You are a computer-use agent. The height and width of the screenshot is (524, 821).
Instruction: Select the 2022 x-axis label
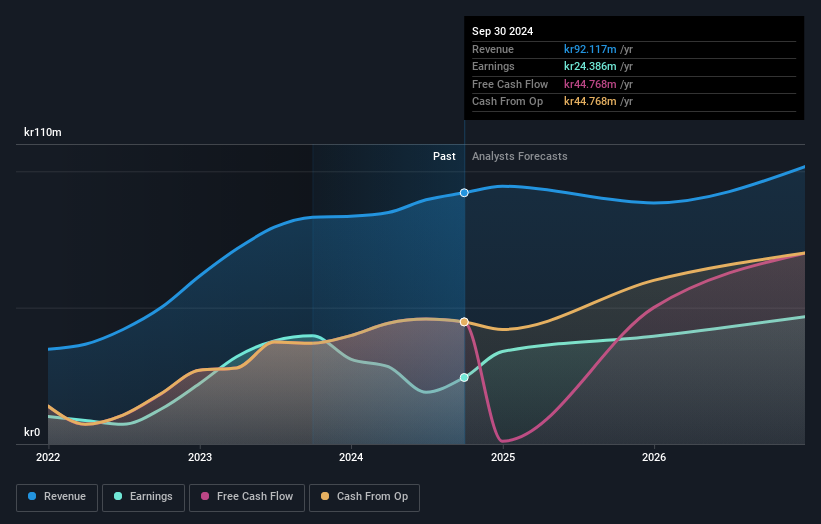tap(48, 457)
